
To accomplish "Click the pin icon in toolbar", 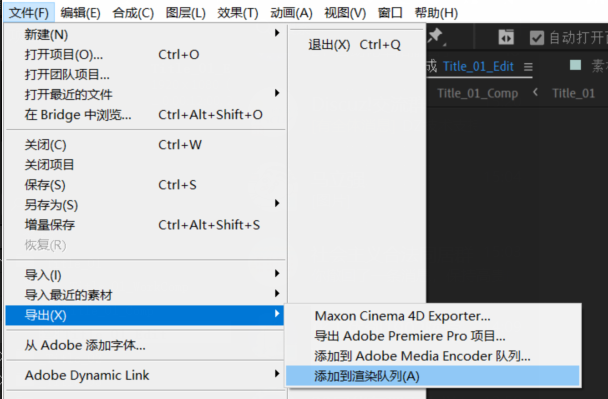I will click(436, 37).
